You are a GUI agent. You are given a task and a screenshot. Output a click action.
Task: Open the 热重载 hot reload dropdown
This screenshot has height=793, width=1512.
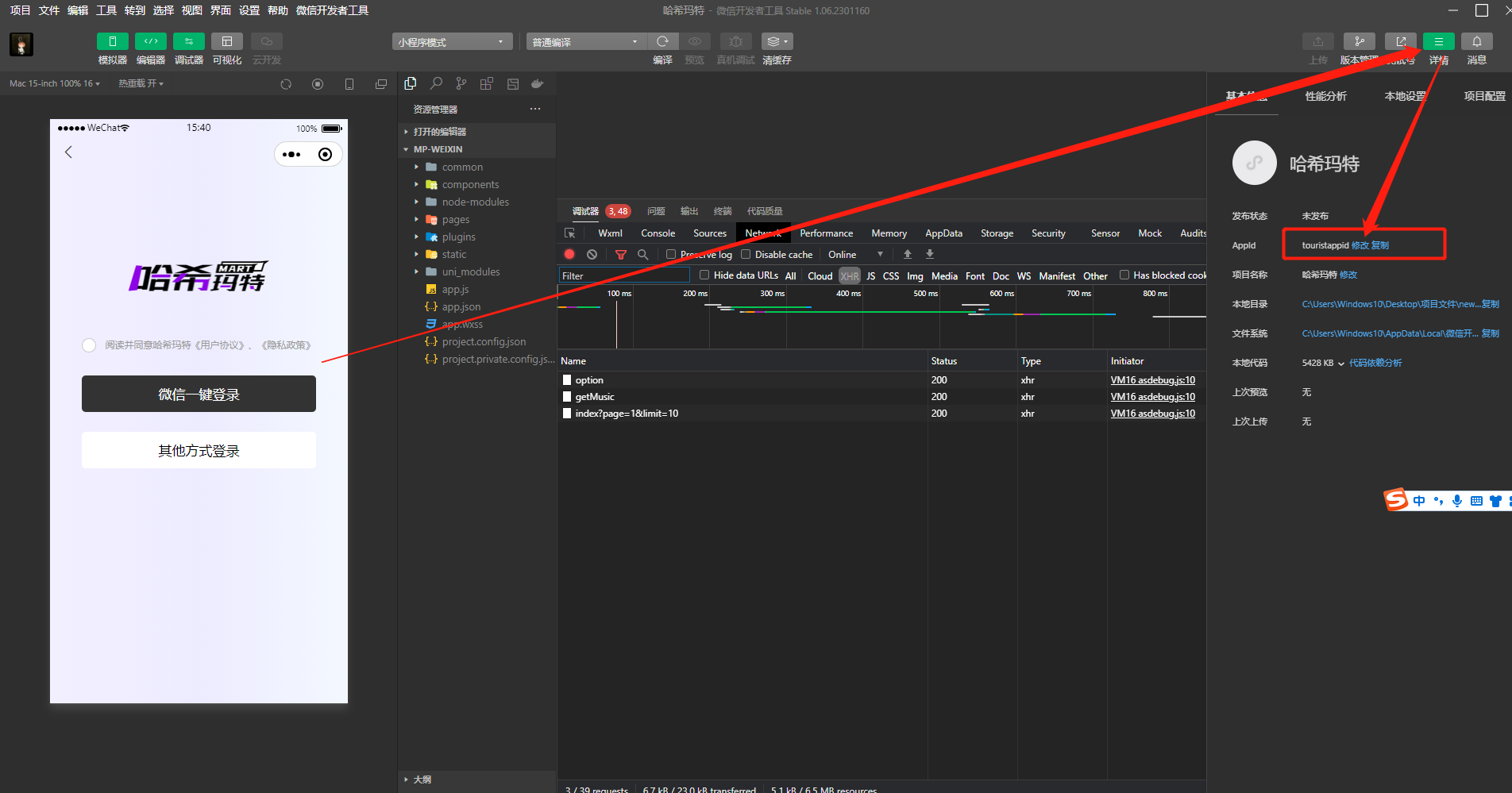pos(141,83)
